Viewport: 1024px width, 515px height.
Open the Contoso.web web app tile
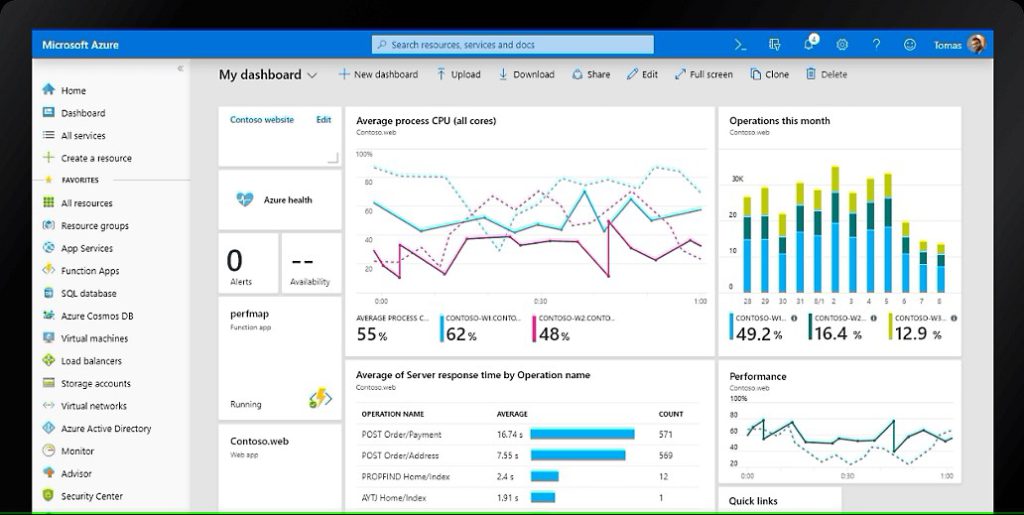tap(280, 467)
